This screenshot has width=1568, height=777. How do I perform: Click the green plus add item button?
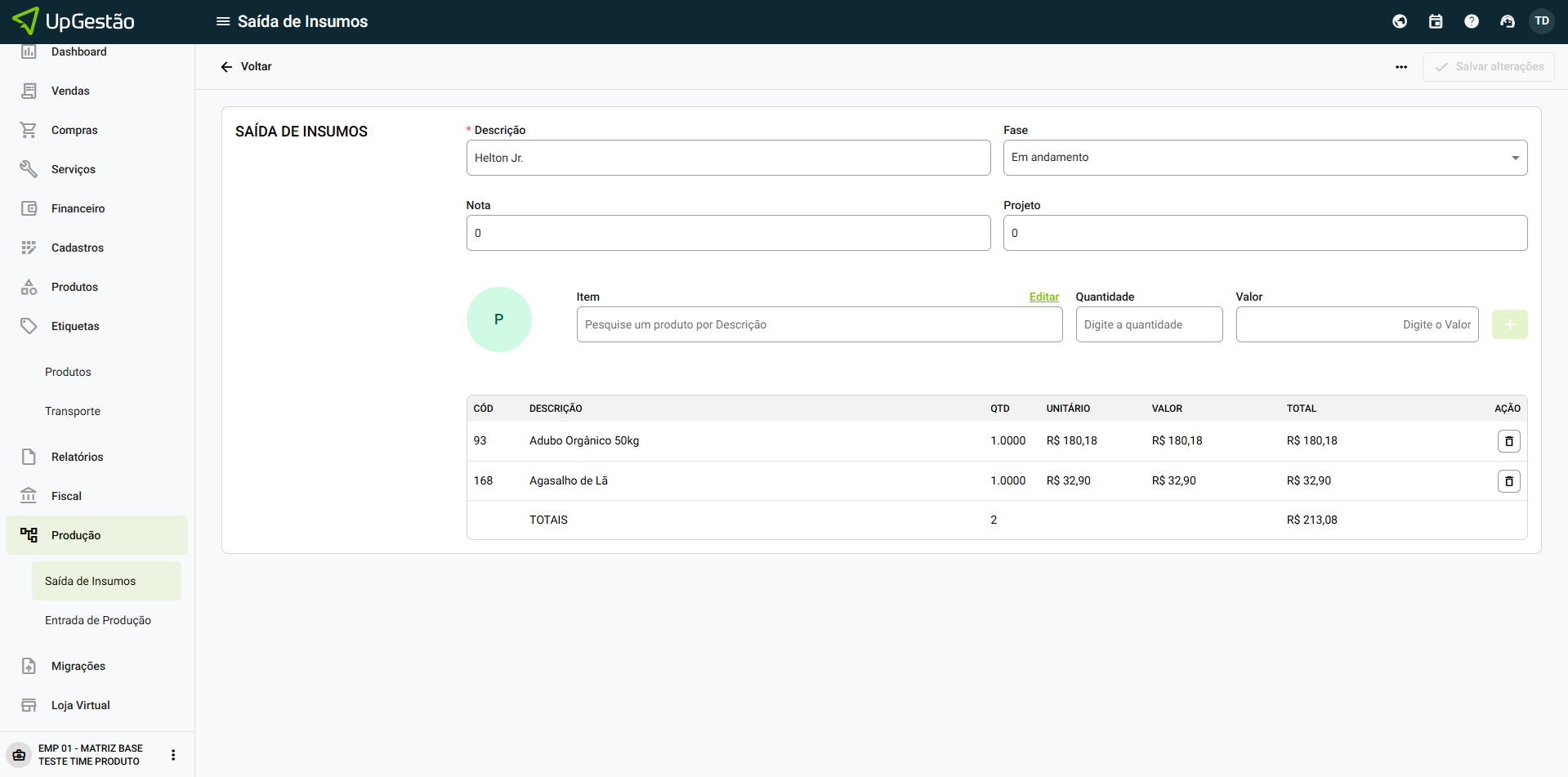click(1509, 324)
